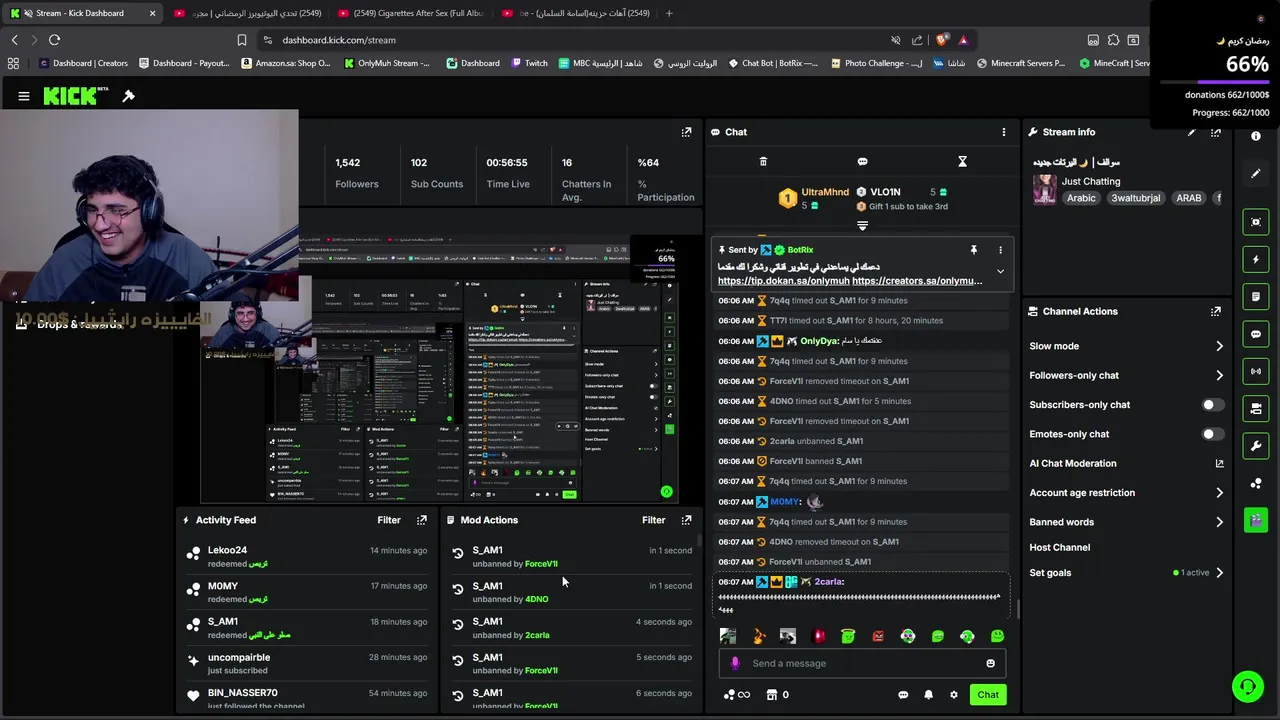Screen dimensions: 1280x720
Task: Click the 3waltubrjal stream tag
Action: coord(1136,198)
